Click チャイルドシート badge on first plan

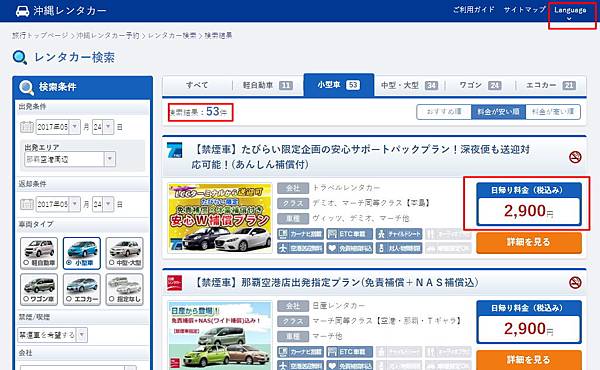(399, 234)
